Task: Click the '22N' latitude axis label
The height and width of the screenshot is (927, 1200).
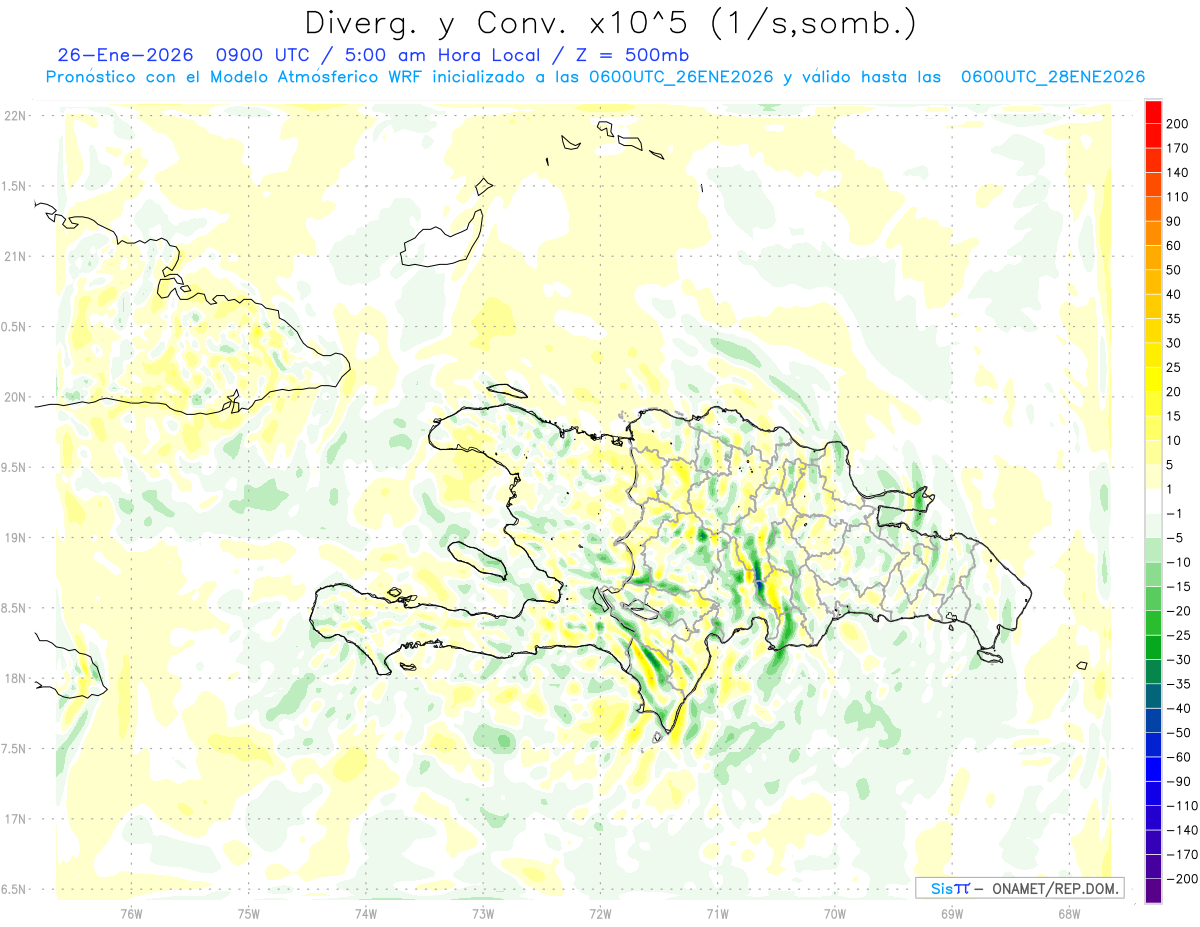Action: tap(15, 116)
